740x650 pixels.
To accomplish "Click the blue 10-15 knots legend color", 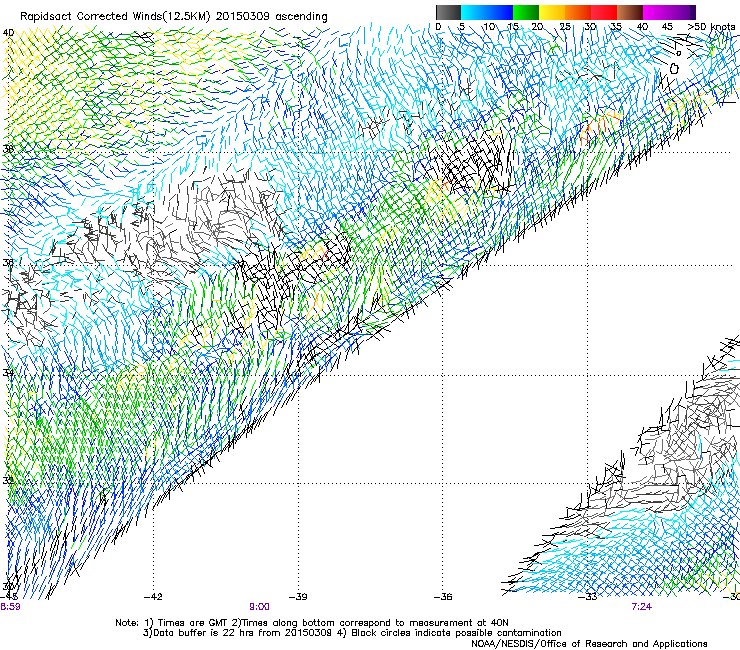I will click(x=500, y=12).
